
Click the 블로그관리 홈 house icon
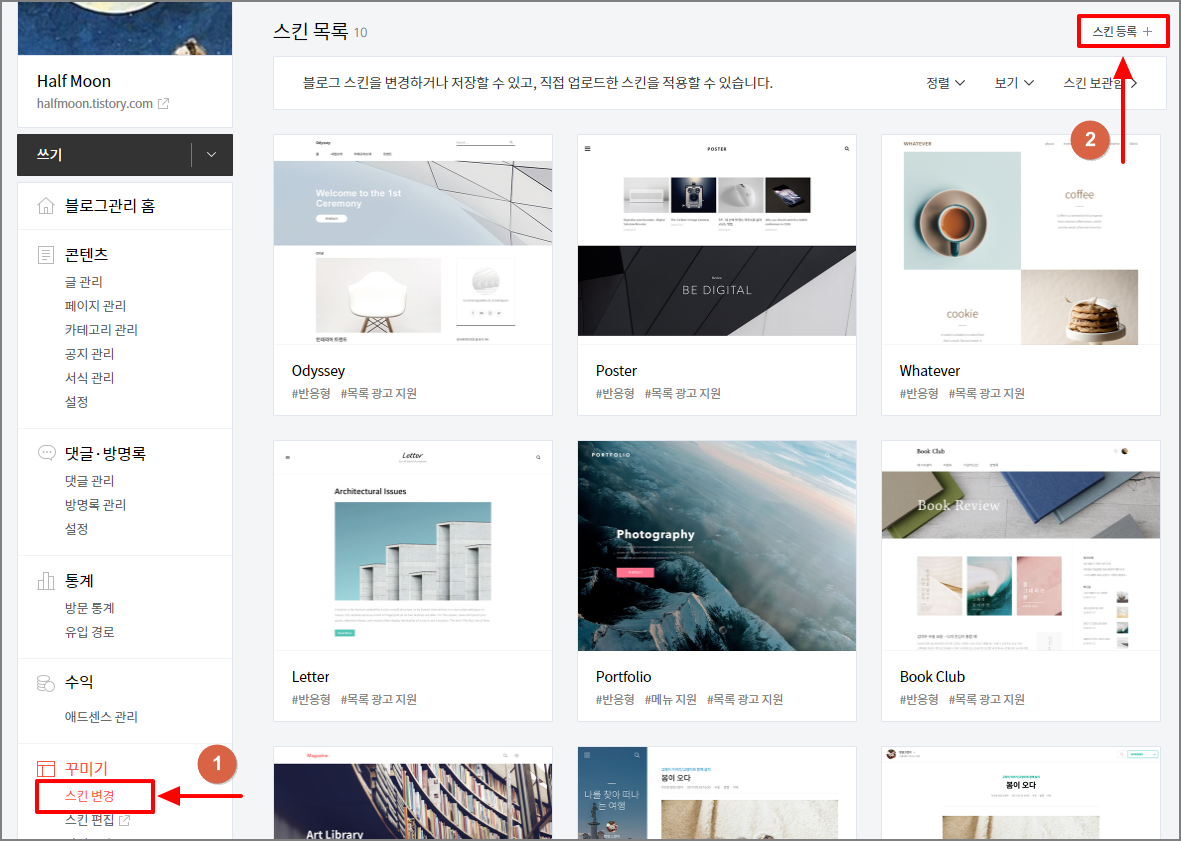click(46, 206)
